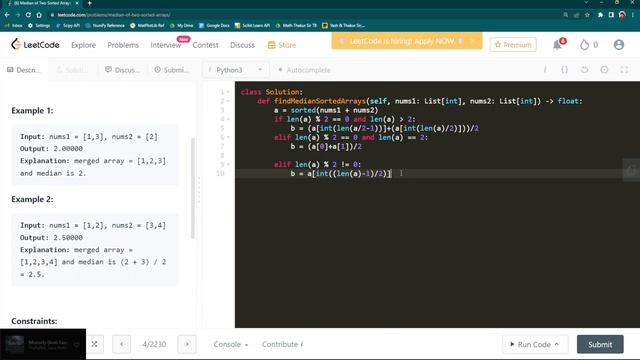Click the LeetCode is hiring banner
This screenshot has width=640, height=360.
[407, 41]
